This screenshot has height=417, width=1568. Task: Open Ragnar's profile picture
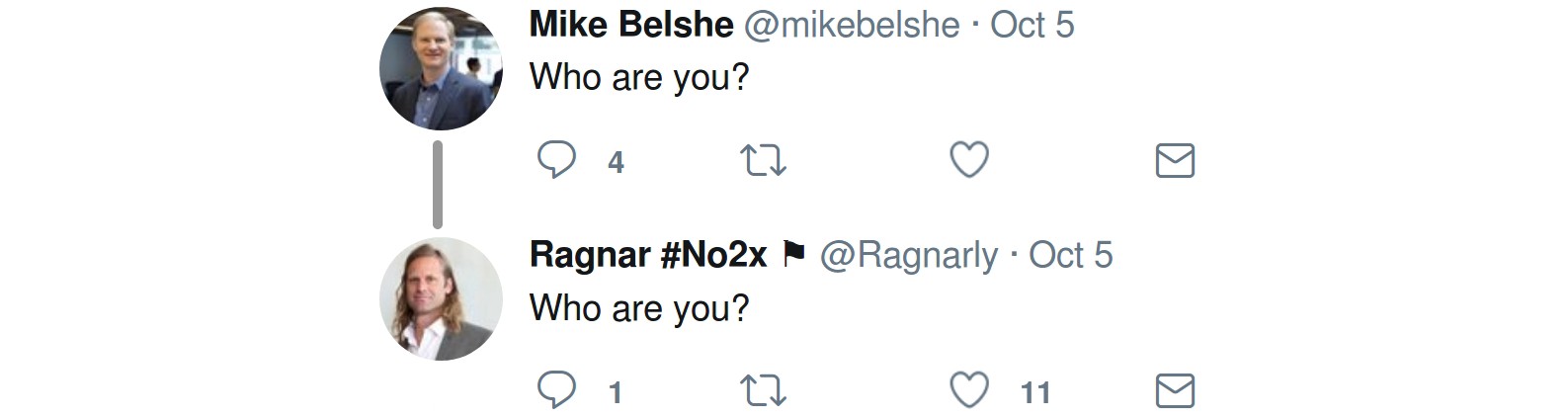pyautogui.click(x=441, y=298)
